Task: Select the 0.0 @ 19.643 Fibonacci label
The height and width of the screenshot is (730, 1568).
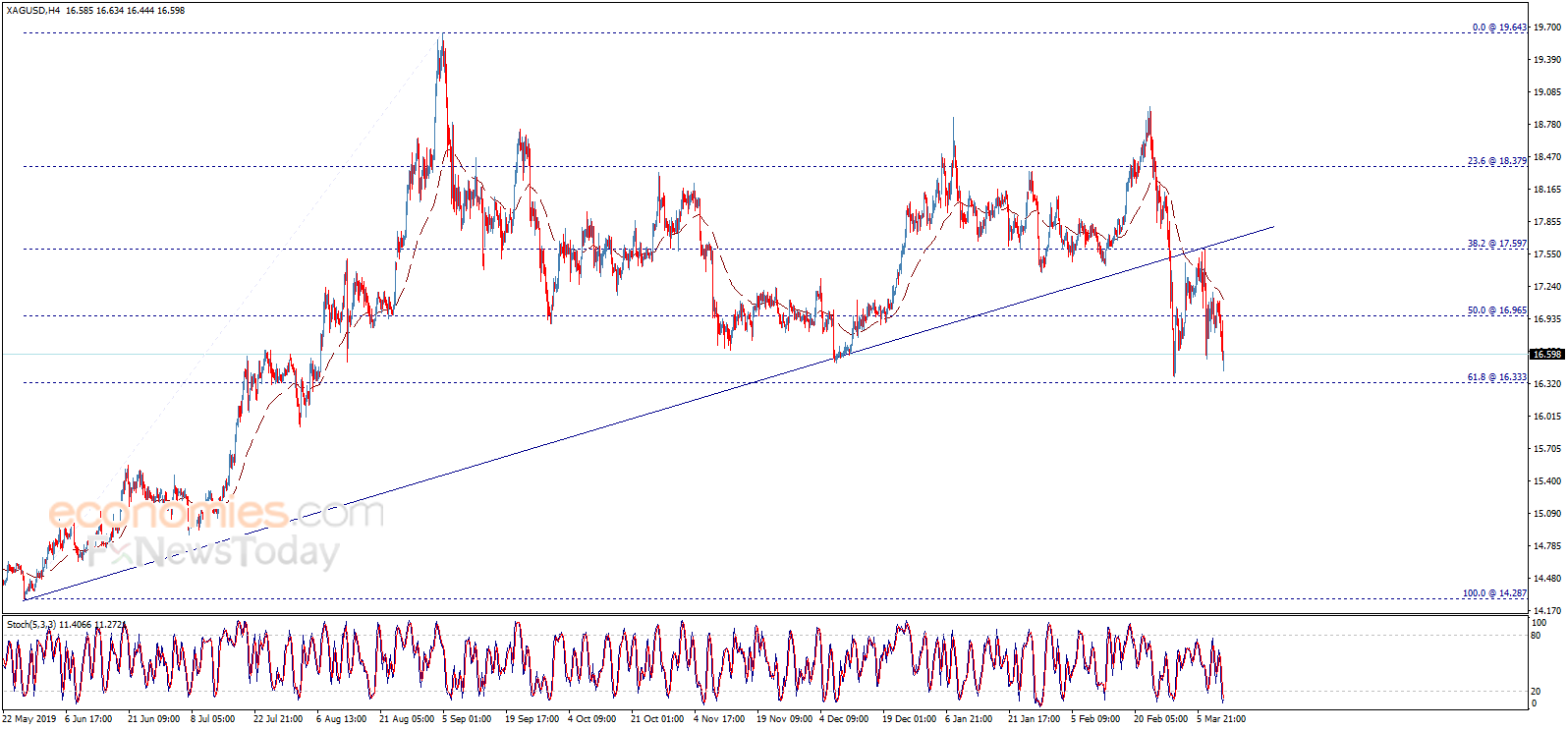Action: (1499, 28)
